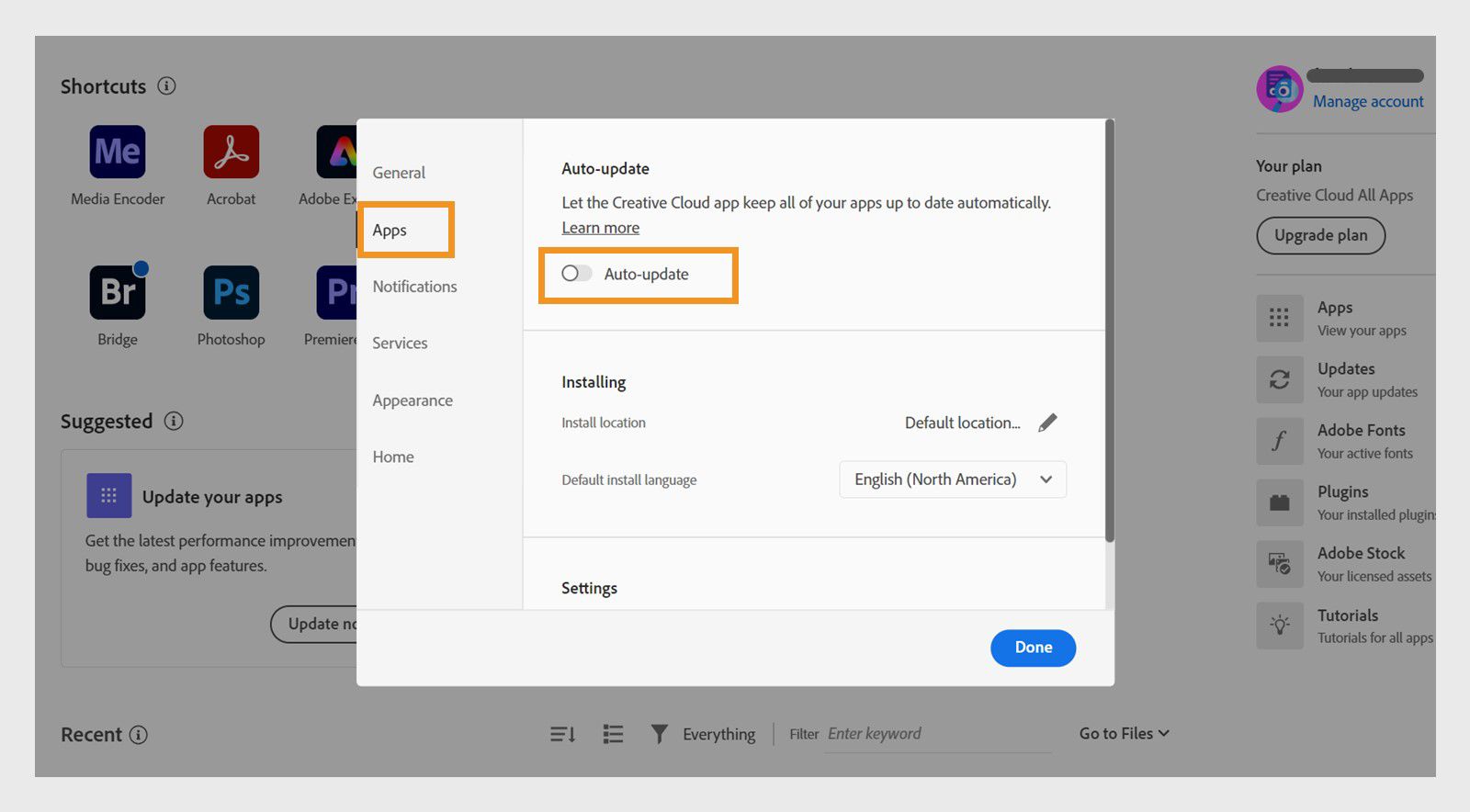This screenshot has height=812, width=1470.
Task: Click the Shortcuts info icon
Action: (x=166, y=85)
